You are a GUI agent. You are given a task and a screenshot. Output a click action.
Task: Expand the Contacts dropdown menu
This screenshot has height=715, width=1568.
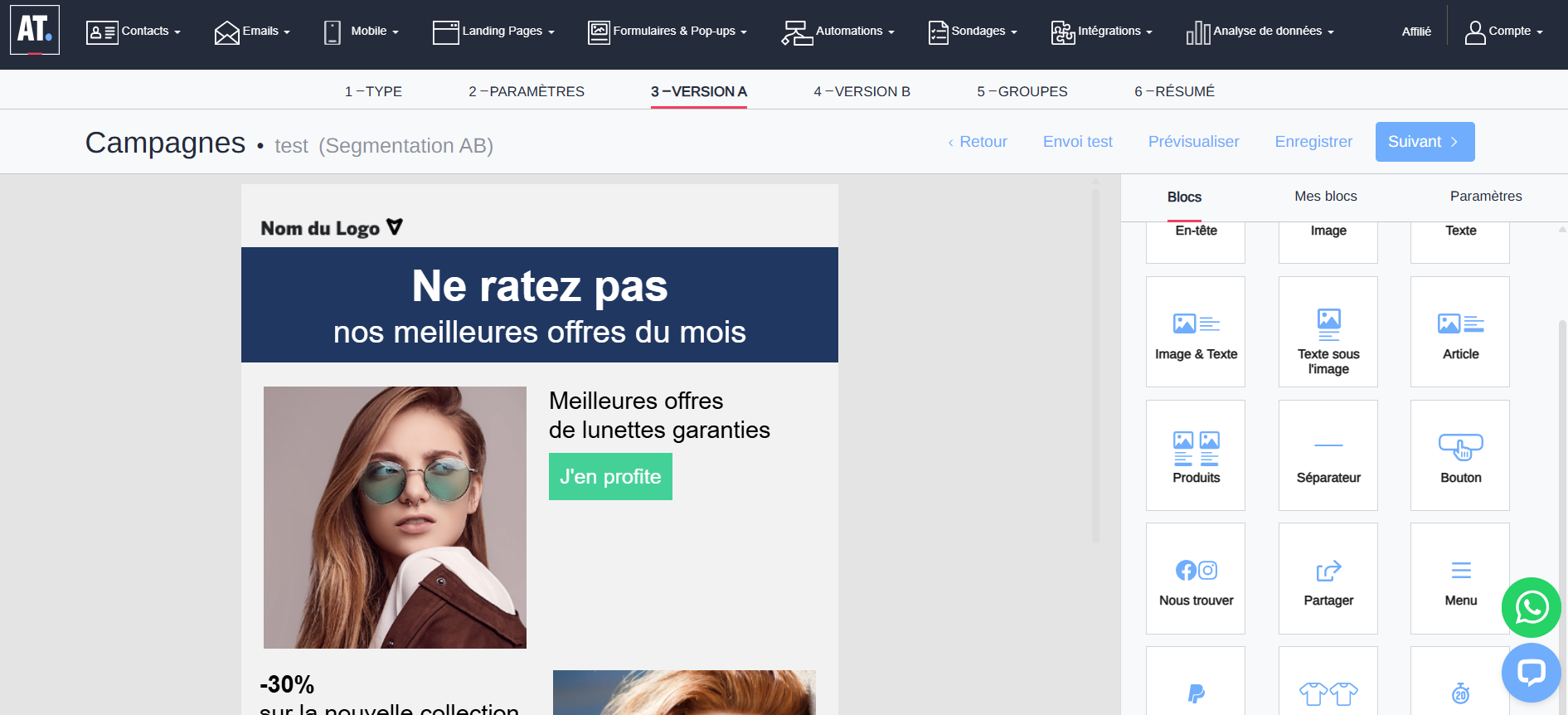pyautogui.click(x=177, y=32)
